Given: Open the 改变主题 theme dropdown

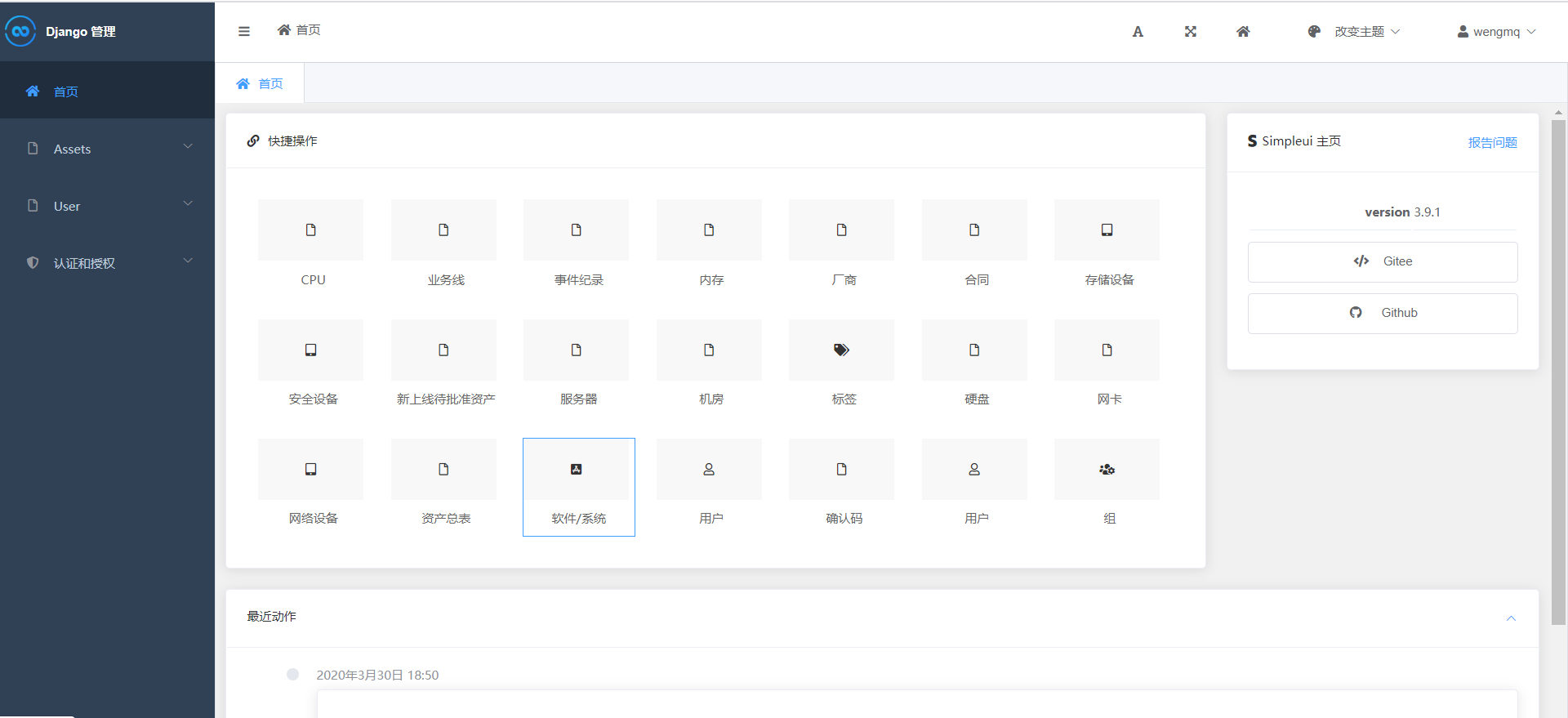Looking at the screenshot, I should pyautogui.click(x=1354, y=32).
